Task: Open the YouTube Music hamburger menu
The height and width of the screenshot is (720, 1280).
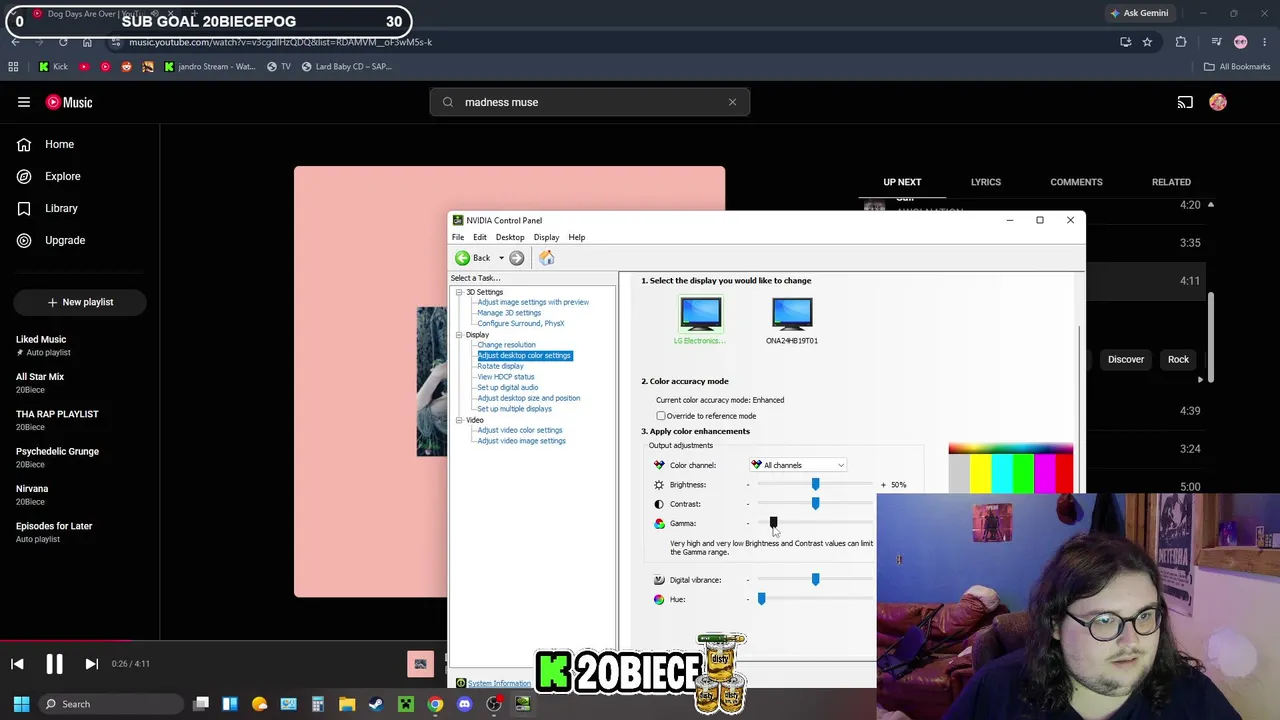Action: click(24, 102)
